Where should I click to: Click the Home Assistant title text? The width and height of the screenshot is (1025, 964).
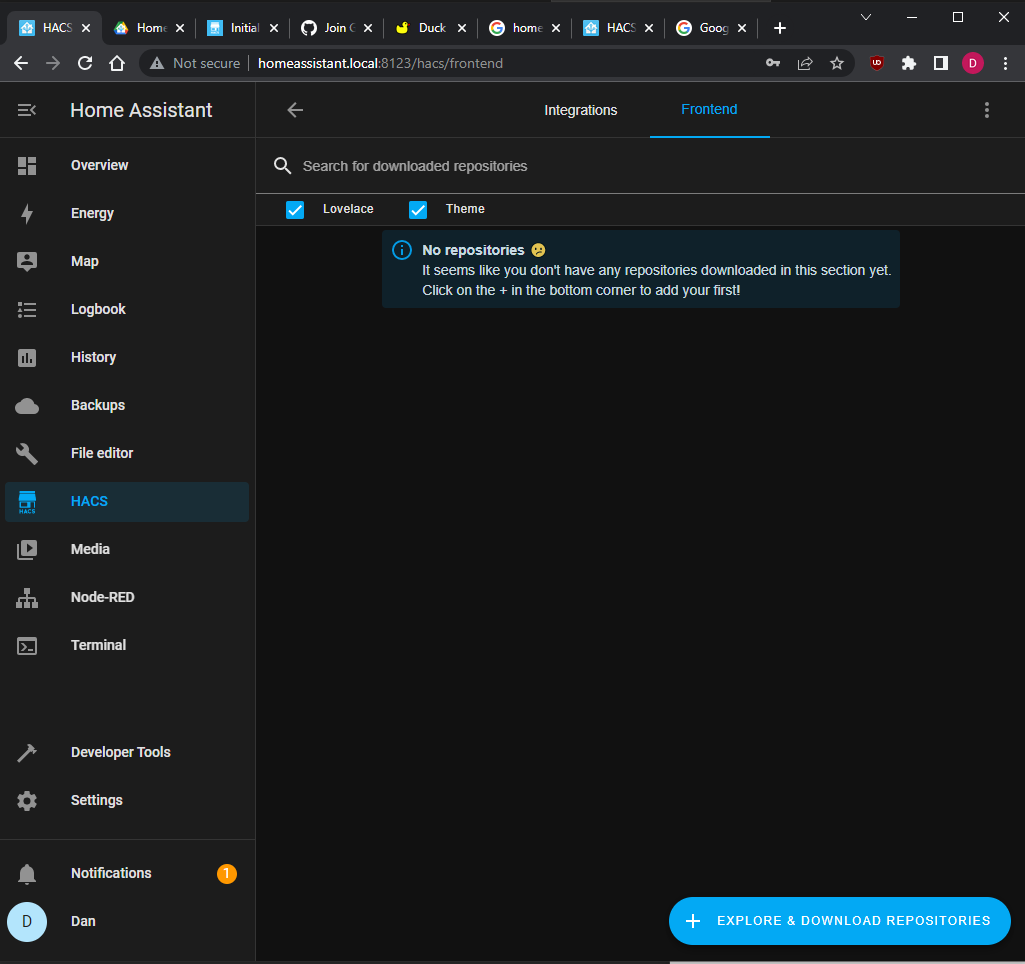tap(141, 110)
